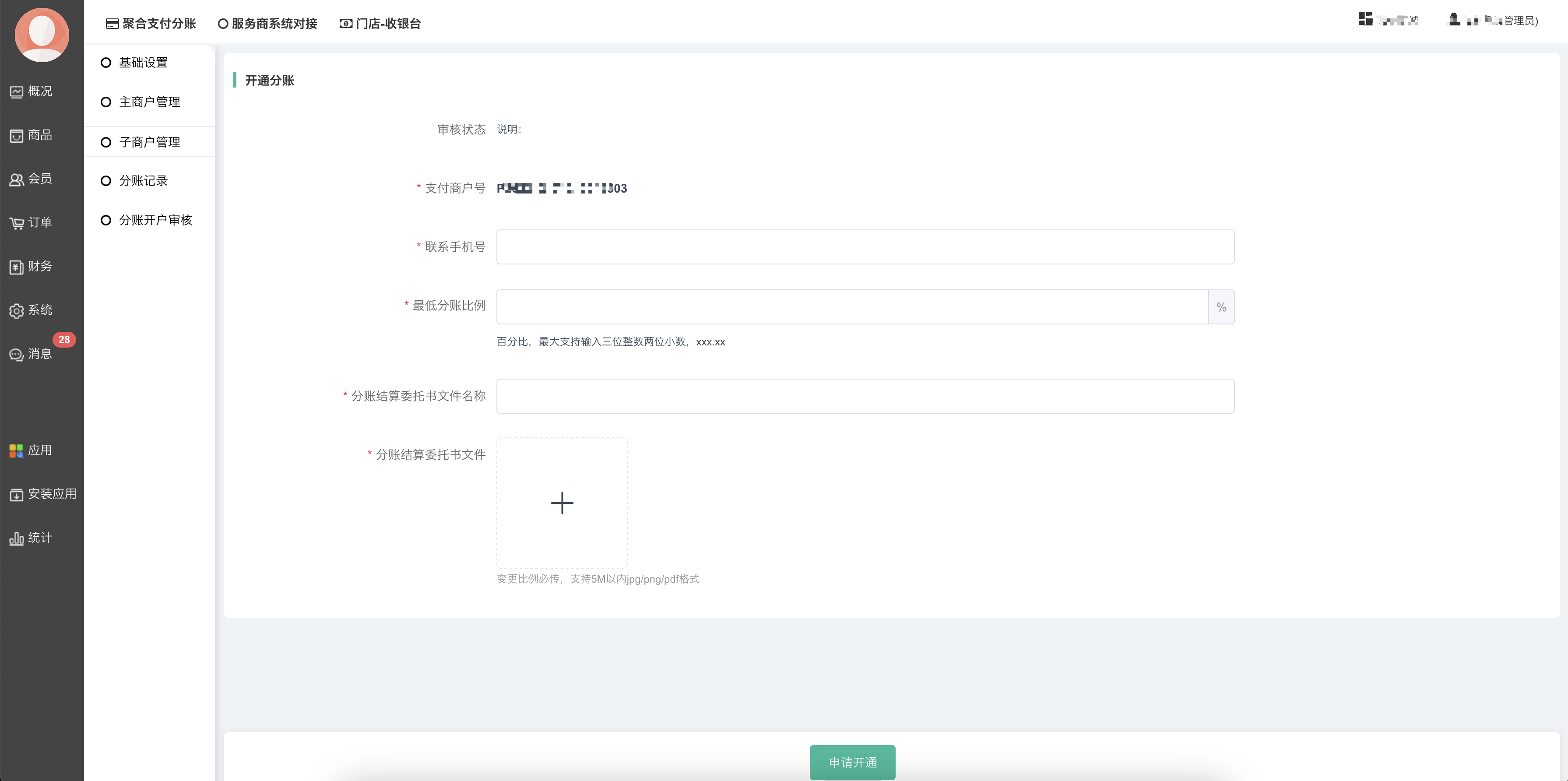Image resolution: width=1568 pixels, height=781 pixels.
Task: Open the 财务 finance section
Action: click(x=32, y=267)
